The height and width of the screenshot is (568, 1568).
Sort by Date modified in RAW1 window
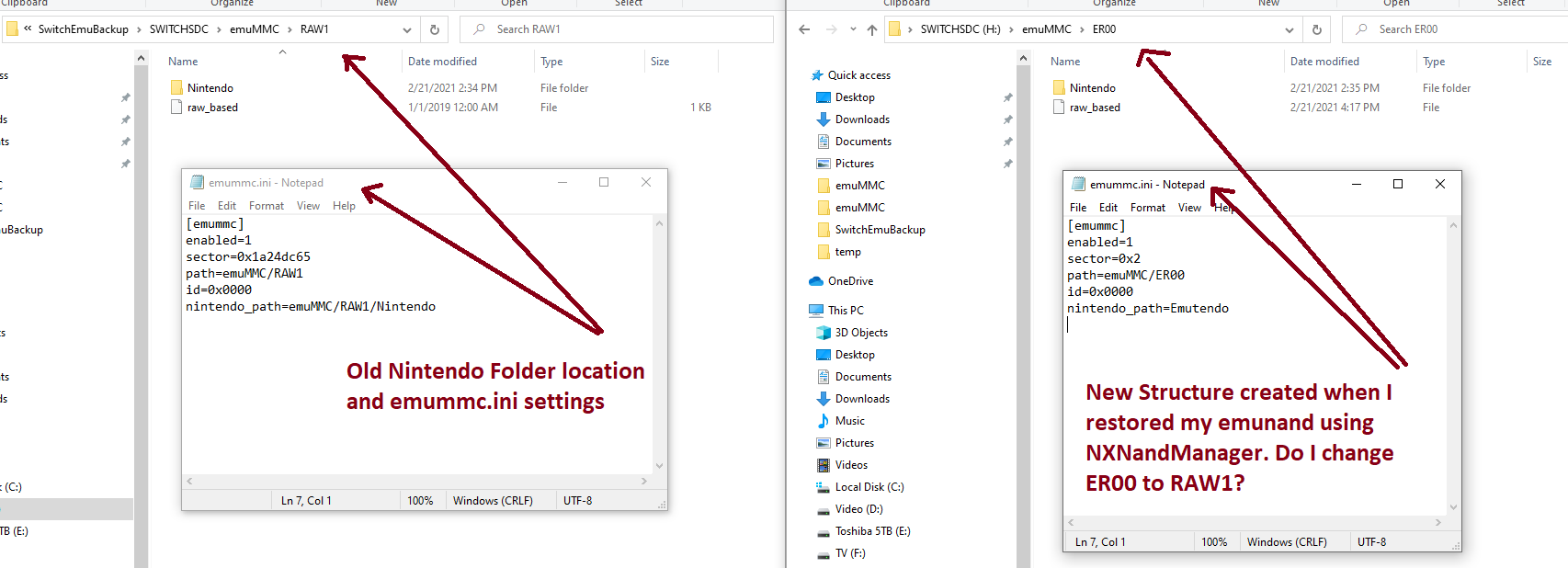[x=442, y=62]
